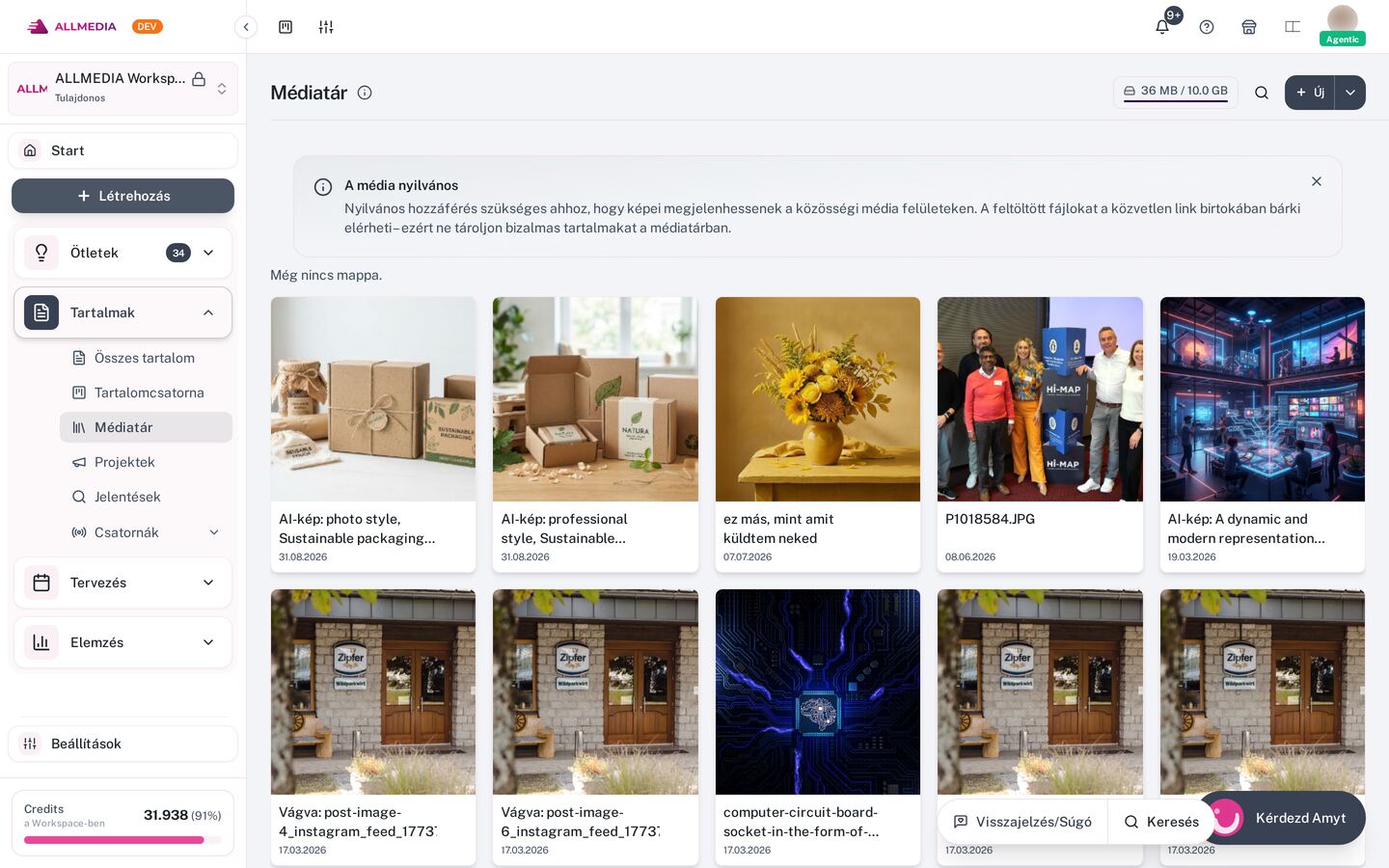
Task: Collapse the sidebar with the arrow button
Action: click(246, 27)
